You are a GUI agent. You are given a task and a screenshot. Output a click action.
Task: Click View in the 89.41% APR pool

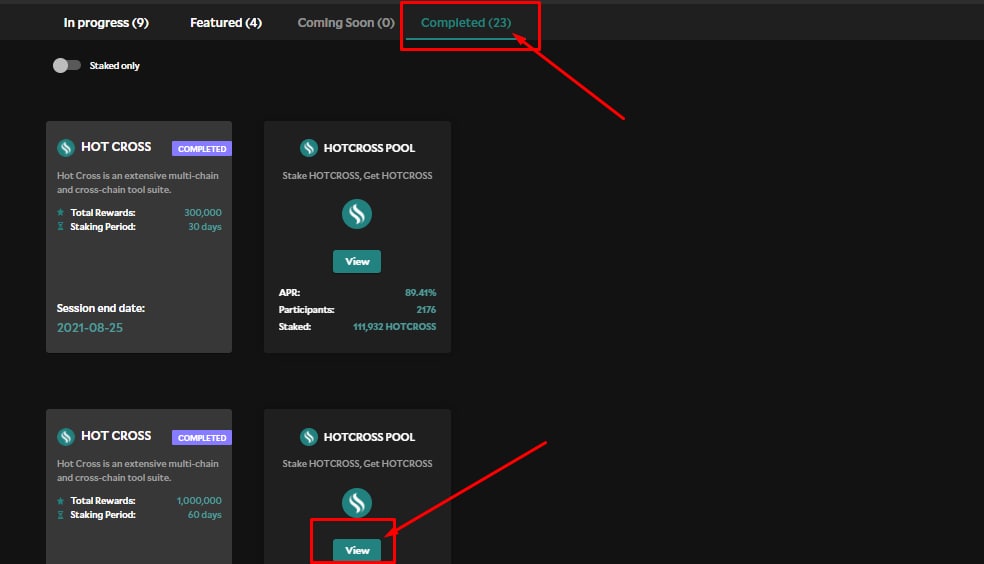(x=357, y=262)
